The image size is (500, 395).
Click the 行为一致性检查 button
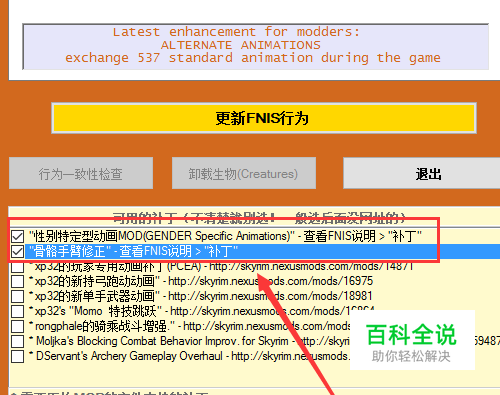tap(81, 173)
